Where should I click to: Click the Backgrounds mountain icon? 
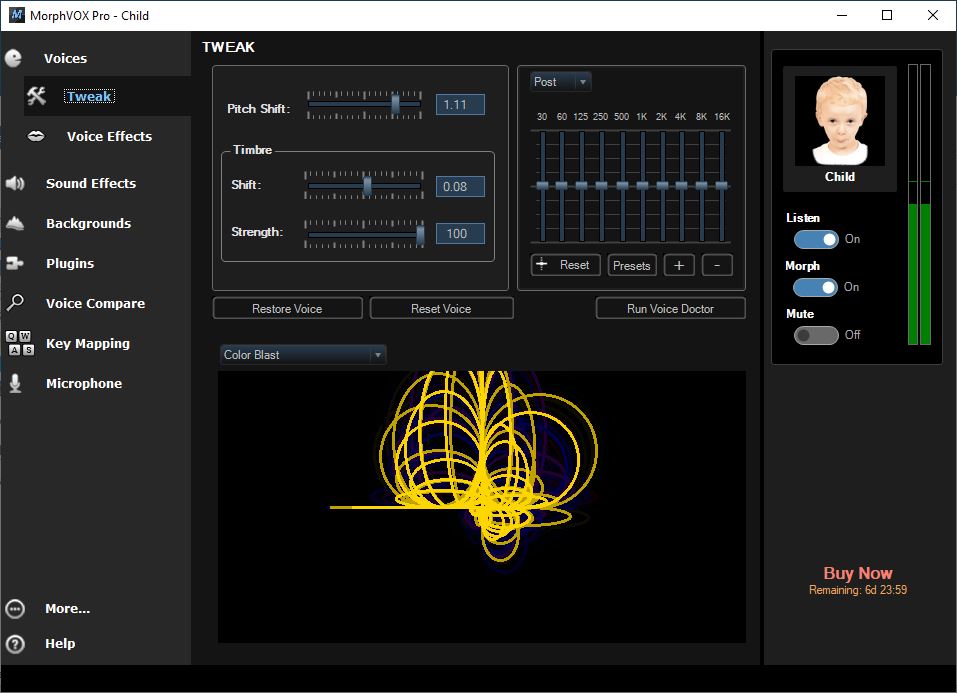click(15, 223)
